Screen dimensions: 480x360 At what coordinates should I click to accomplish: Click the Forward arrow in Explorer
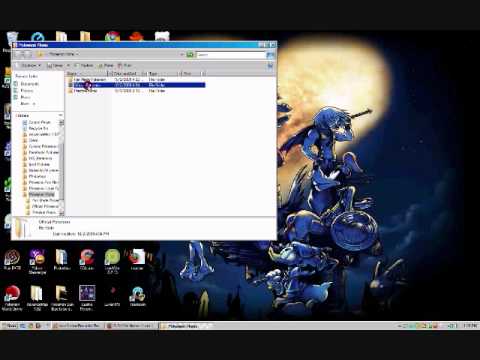click(27, 54)
